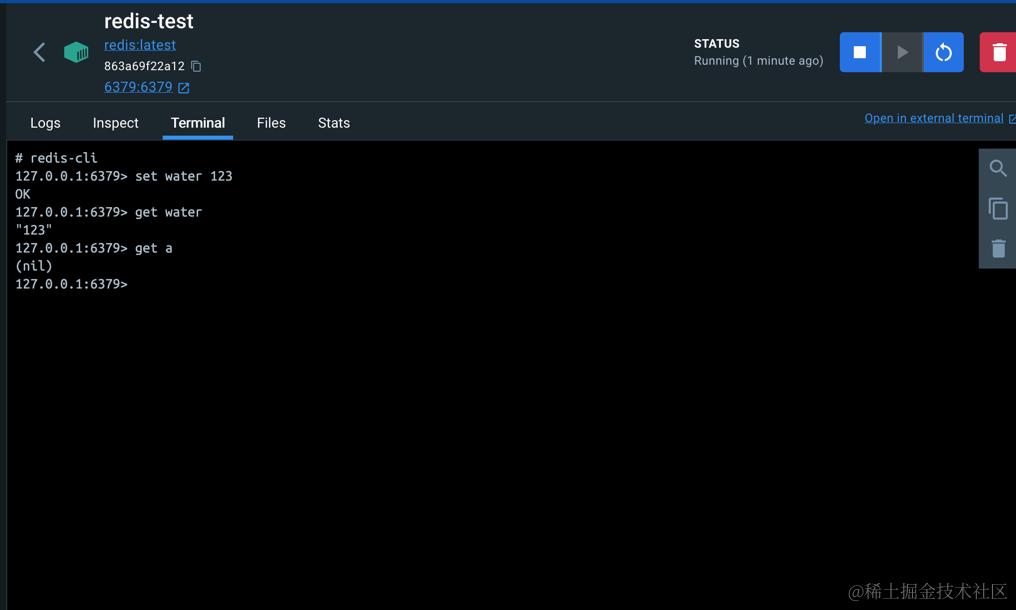
Task: Click the container ID text 863a69f22a12
Action: 144,66
